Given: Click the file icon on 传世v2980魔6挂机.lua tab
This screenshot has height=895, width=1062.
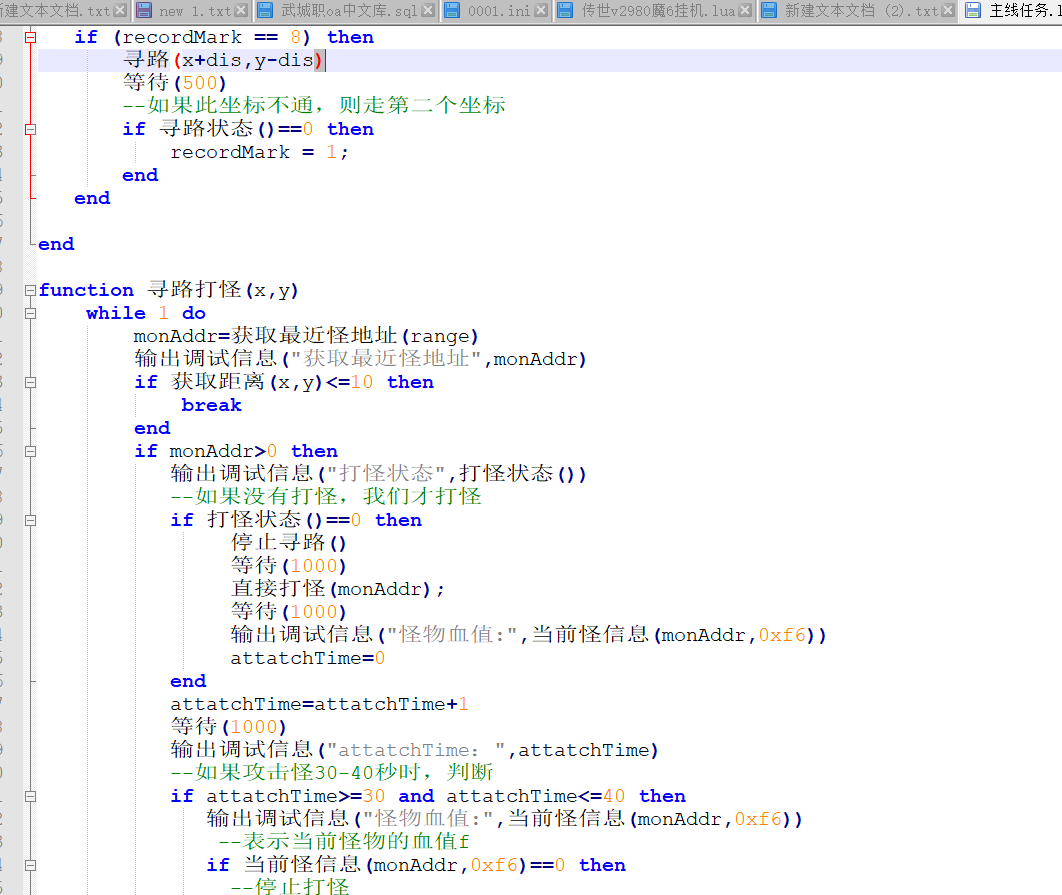Looking at the screenshot, I should tap(565, 11).
